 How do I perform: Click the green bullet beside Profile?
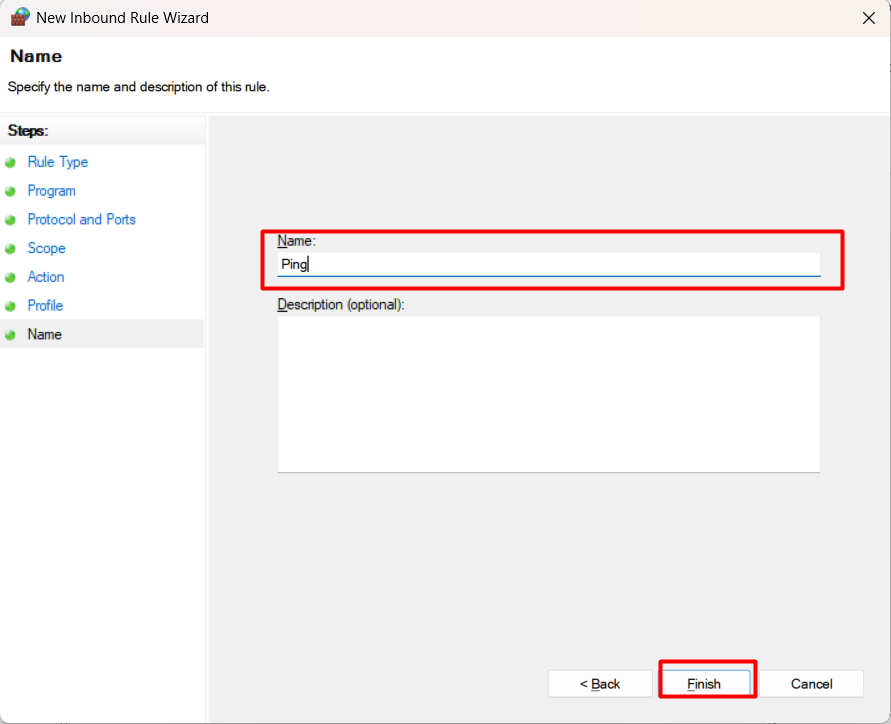(x=10, y=306)
